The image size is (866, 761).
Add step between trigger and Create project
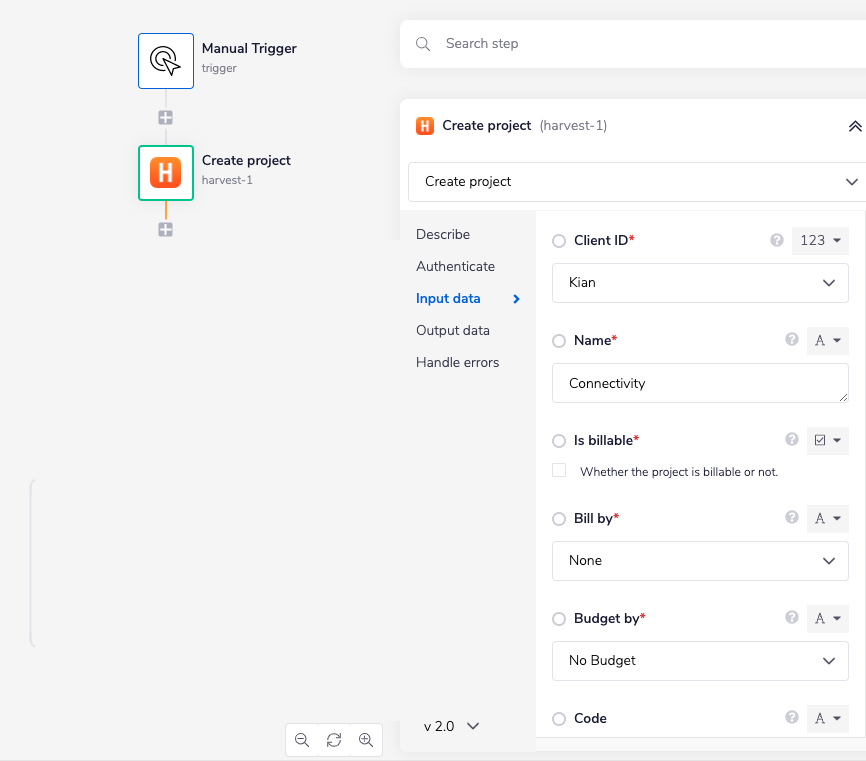click(166, 117)
